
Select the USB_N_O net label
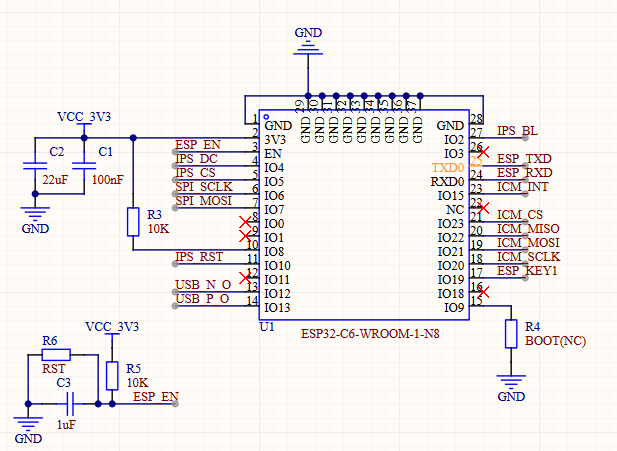[203, 285]
